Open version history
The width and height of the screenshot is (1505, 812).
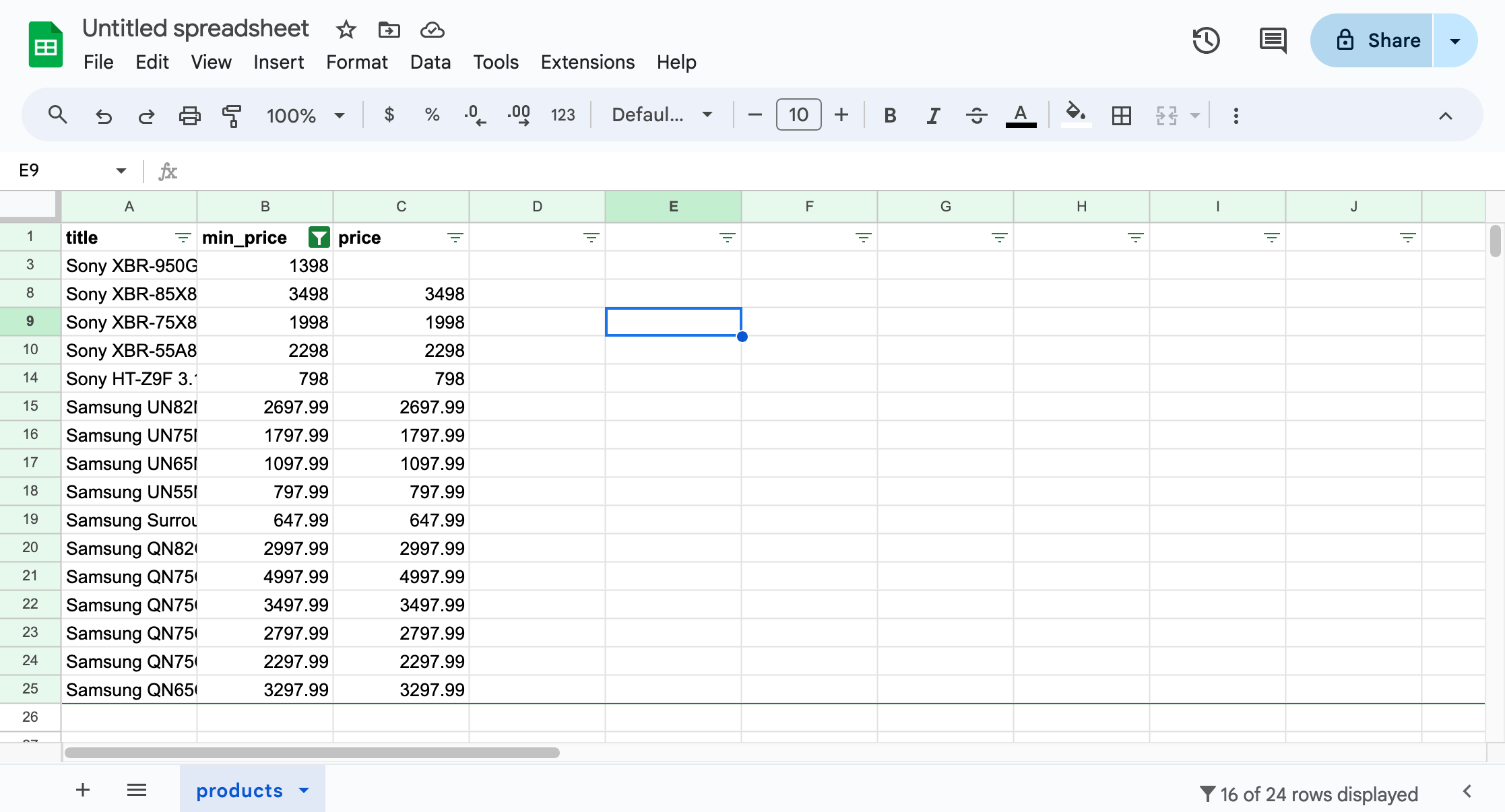pos(1206,40)
